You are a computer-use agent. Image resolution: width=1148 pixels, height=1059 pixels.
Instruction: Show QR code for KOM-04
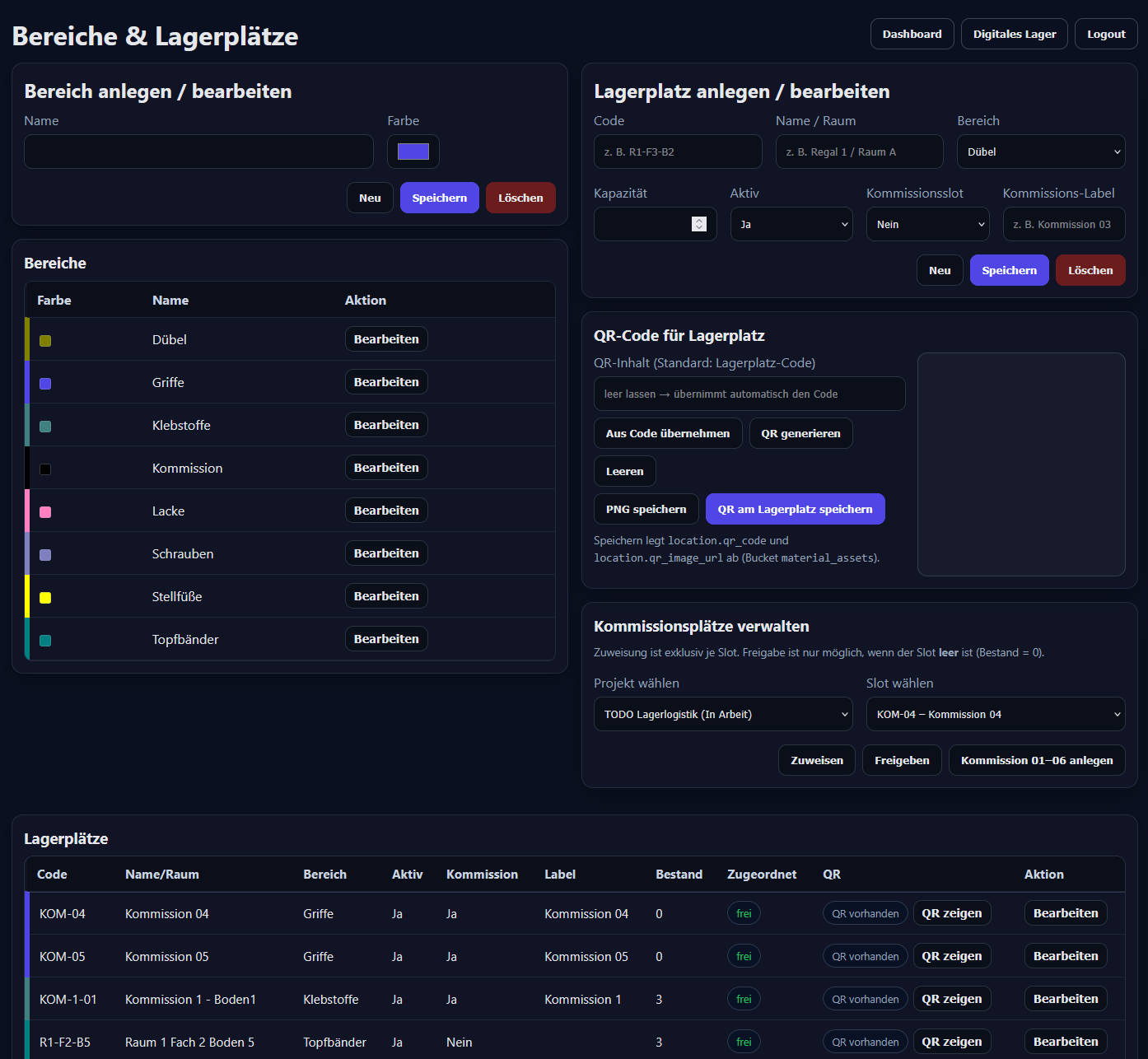coord(951,913)
